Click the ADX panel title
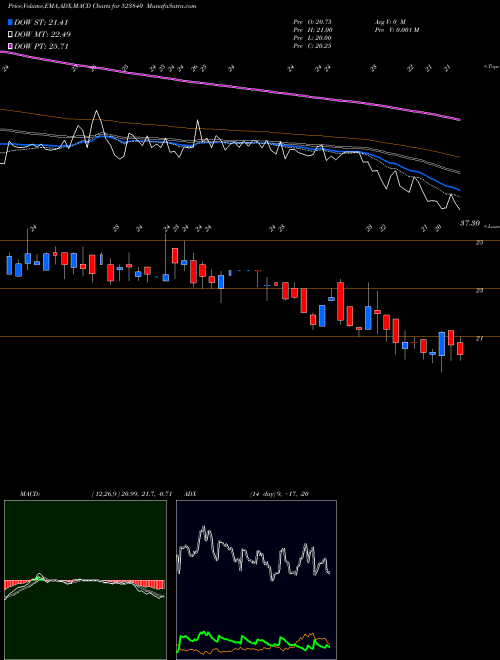 pos(191,494)
